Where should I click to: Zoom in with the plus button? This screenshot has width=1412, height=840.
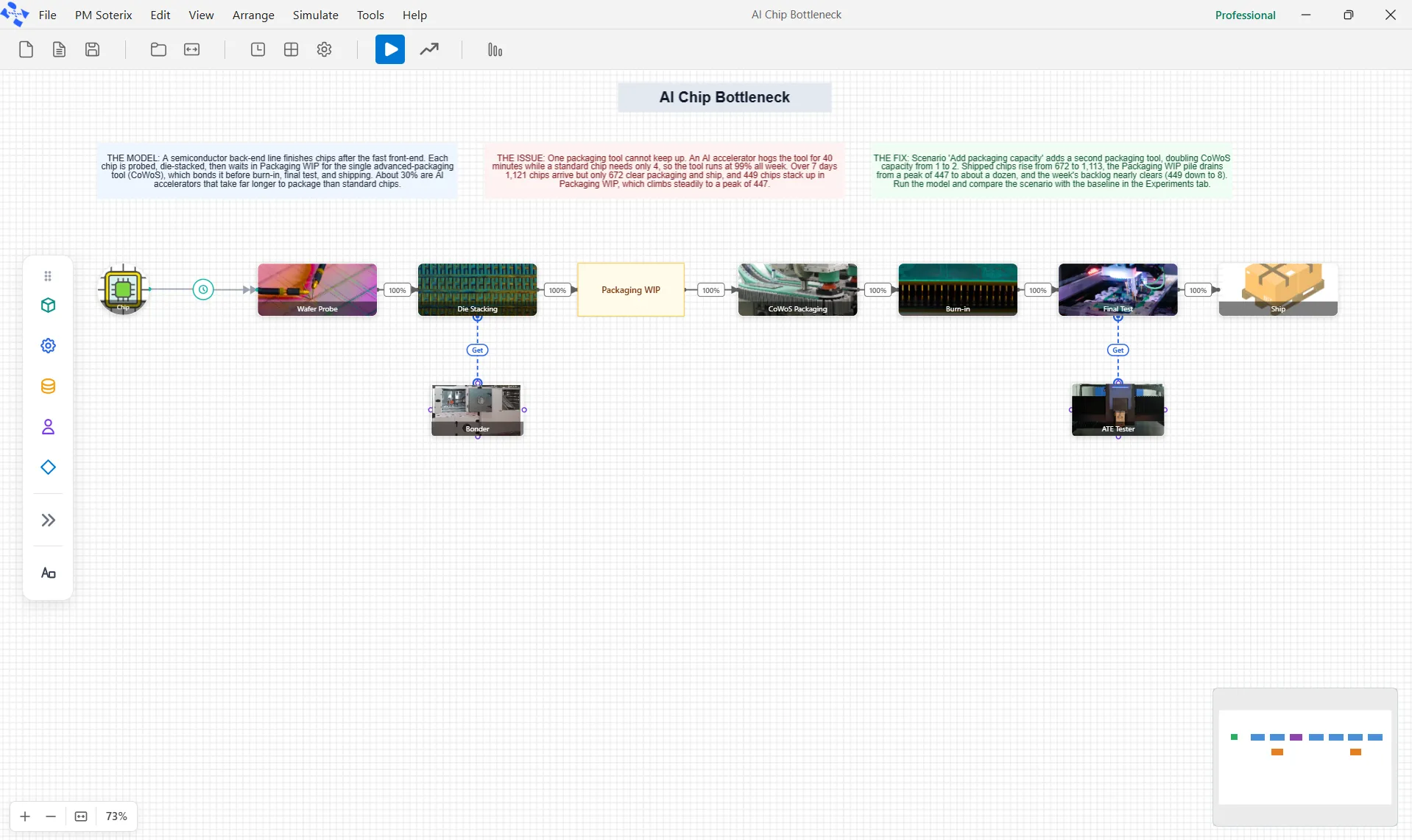pyautogui.click(x=25, y=816)
